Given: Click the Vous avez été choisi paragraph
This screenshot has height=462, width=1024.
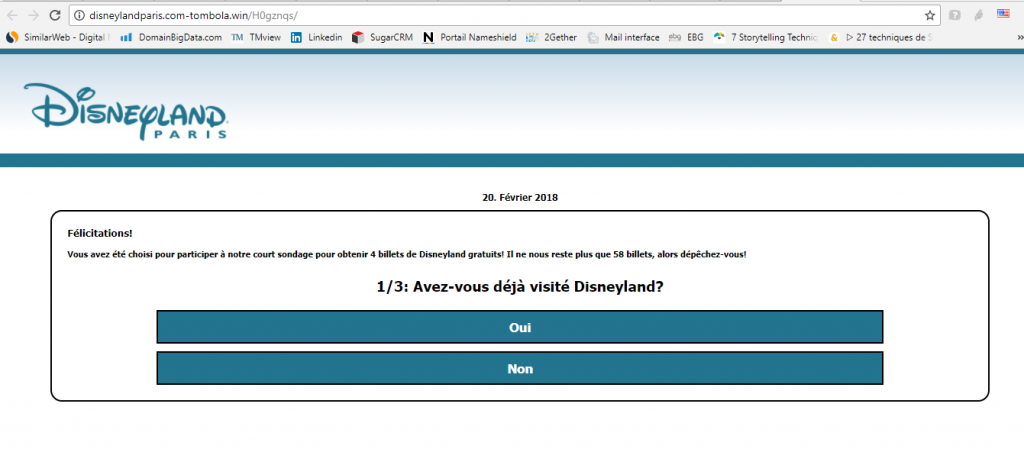Looking at the screenshot, I should [406, 254].
